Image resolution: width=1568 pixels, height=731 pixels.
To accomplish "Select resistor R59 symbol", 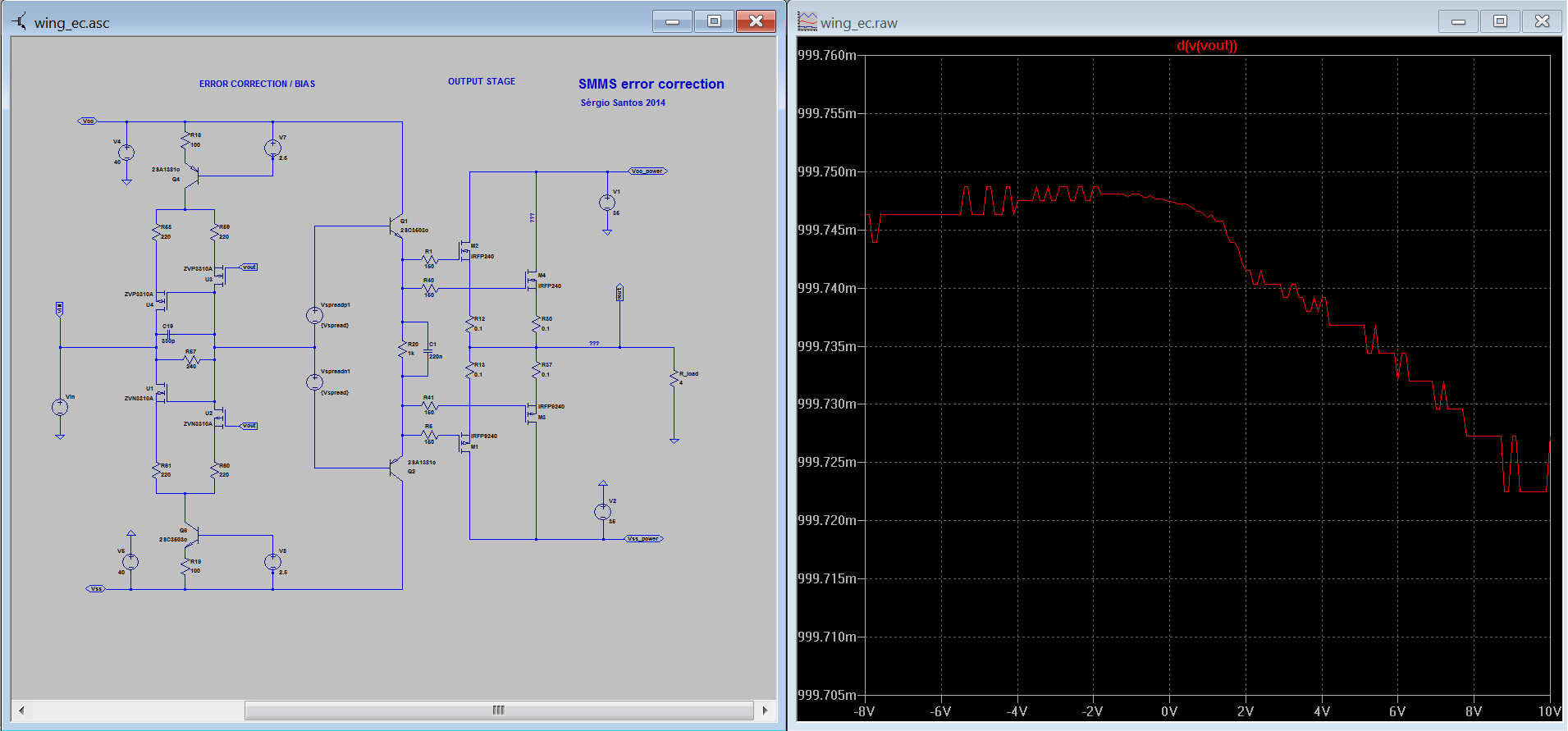I will (214, 232).
